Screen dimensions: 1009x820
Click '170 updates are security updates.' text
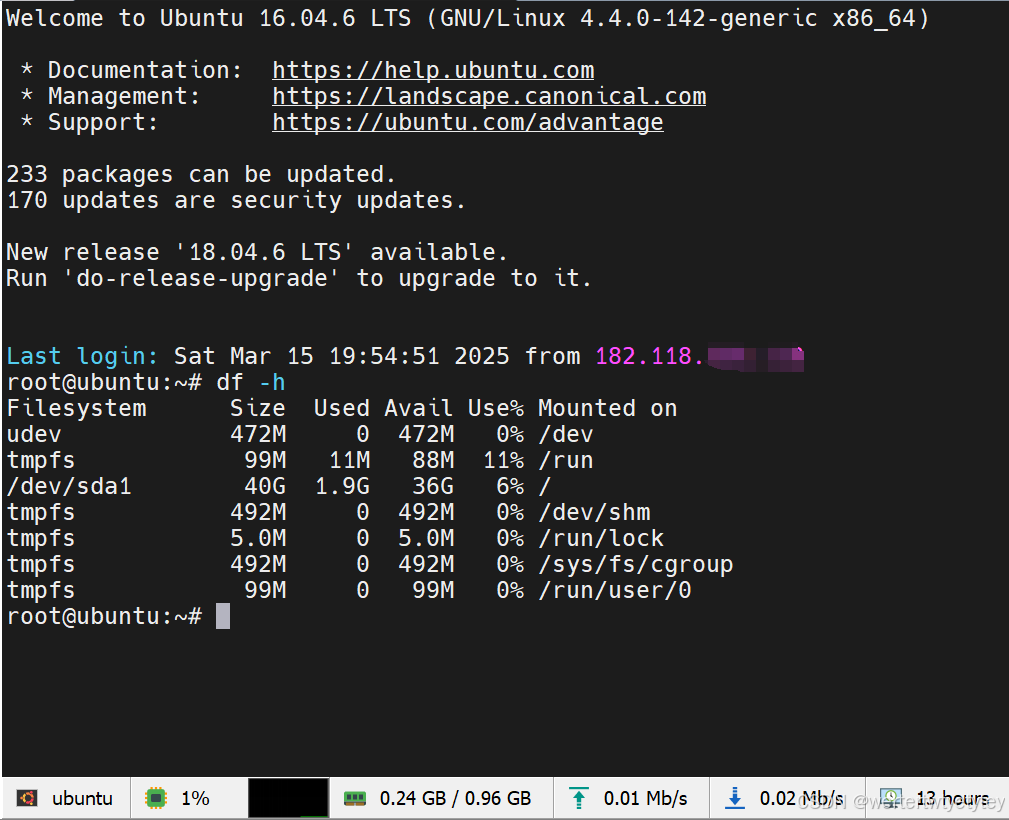click(236, 200)
